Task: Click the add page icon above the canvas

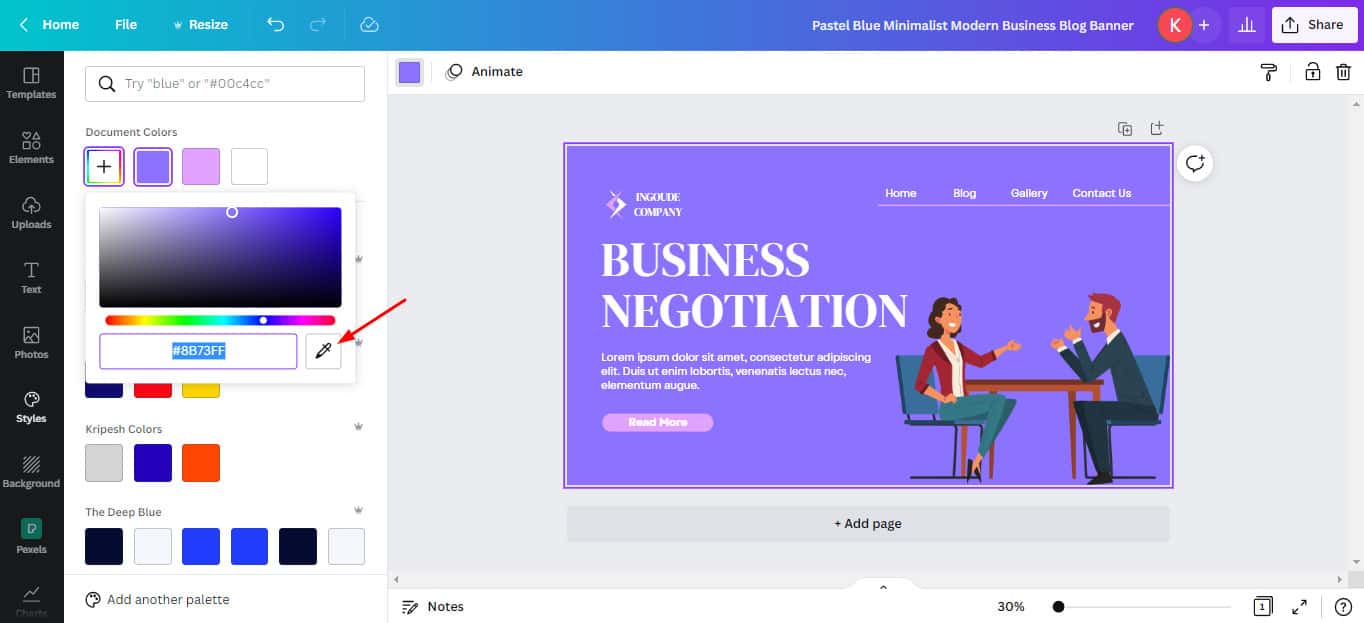Action: 1157,129
